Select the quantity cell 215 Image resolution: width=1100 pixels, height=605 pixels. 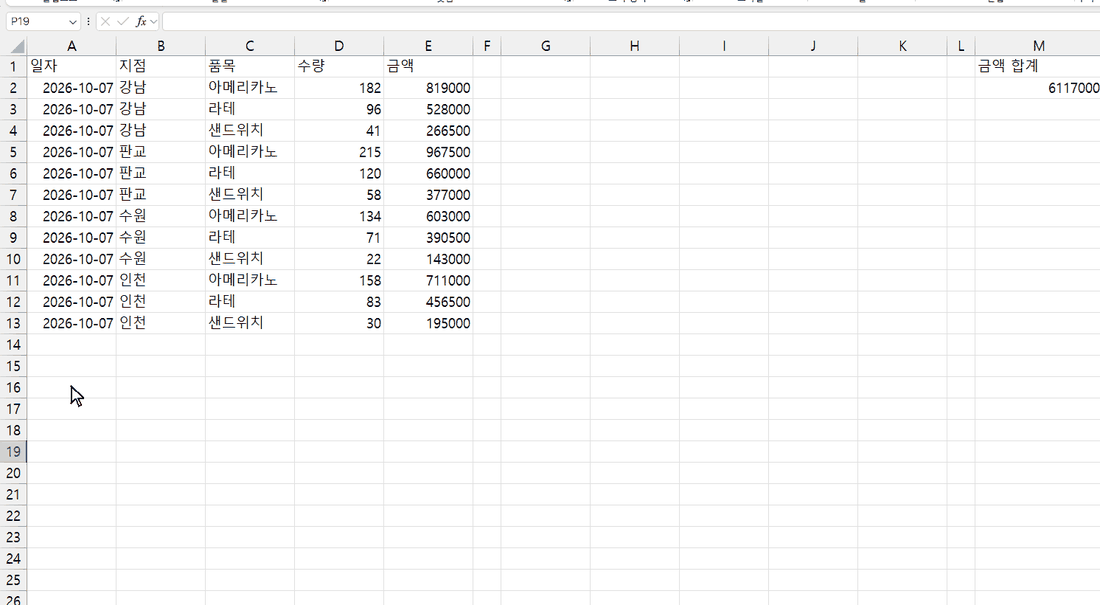point(339,152)
